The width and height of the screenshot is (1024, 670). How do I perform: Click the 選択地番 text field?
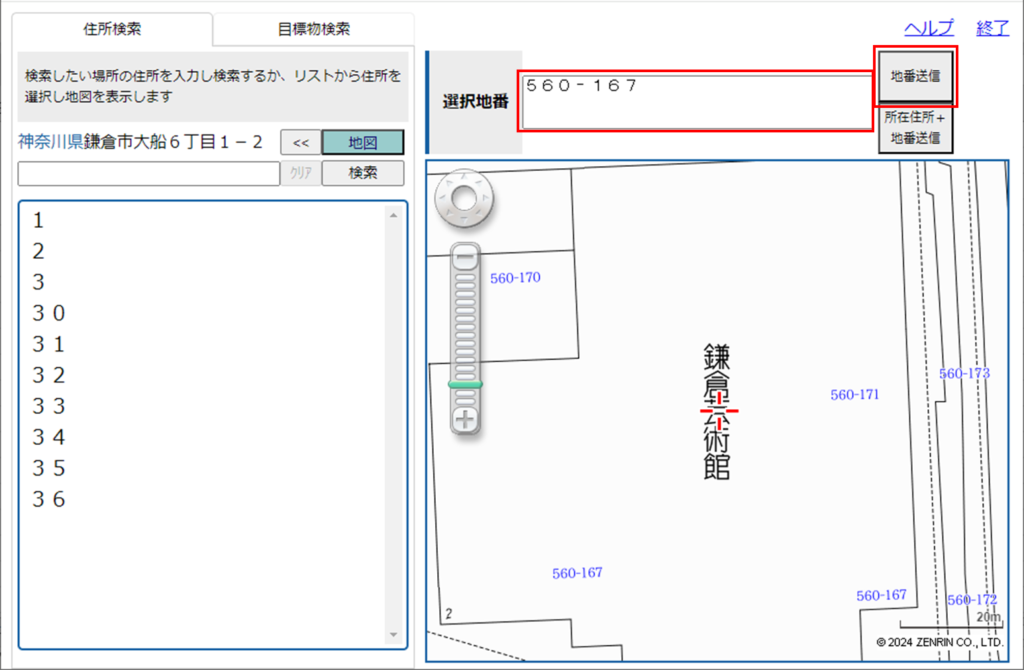point(696,102)
